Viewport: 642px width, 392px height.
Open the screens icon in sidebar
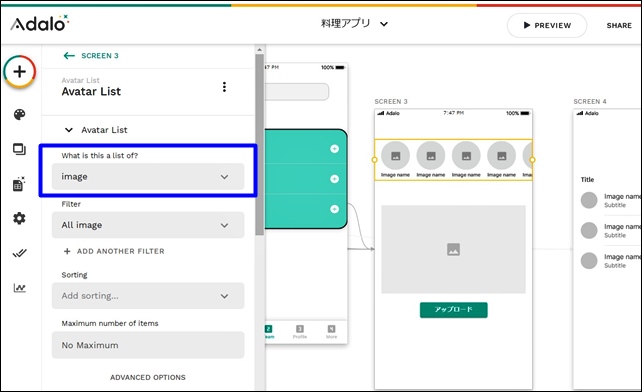tap(19, 149)
